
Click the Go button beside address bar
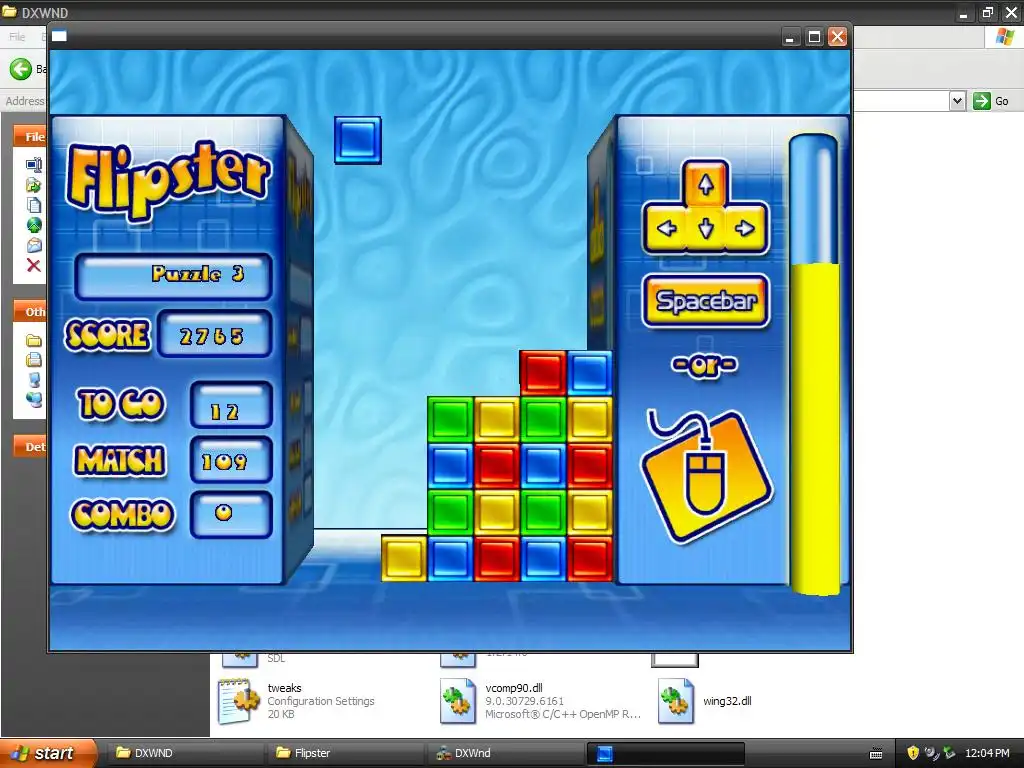click(991, 101)
